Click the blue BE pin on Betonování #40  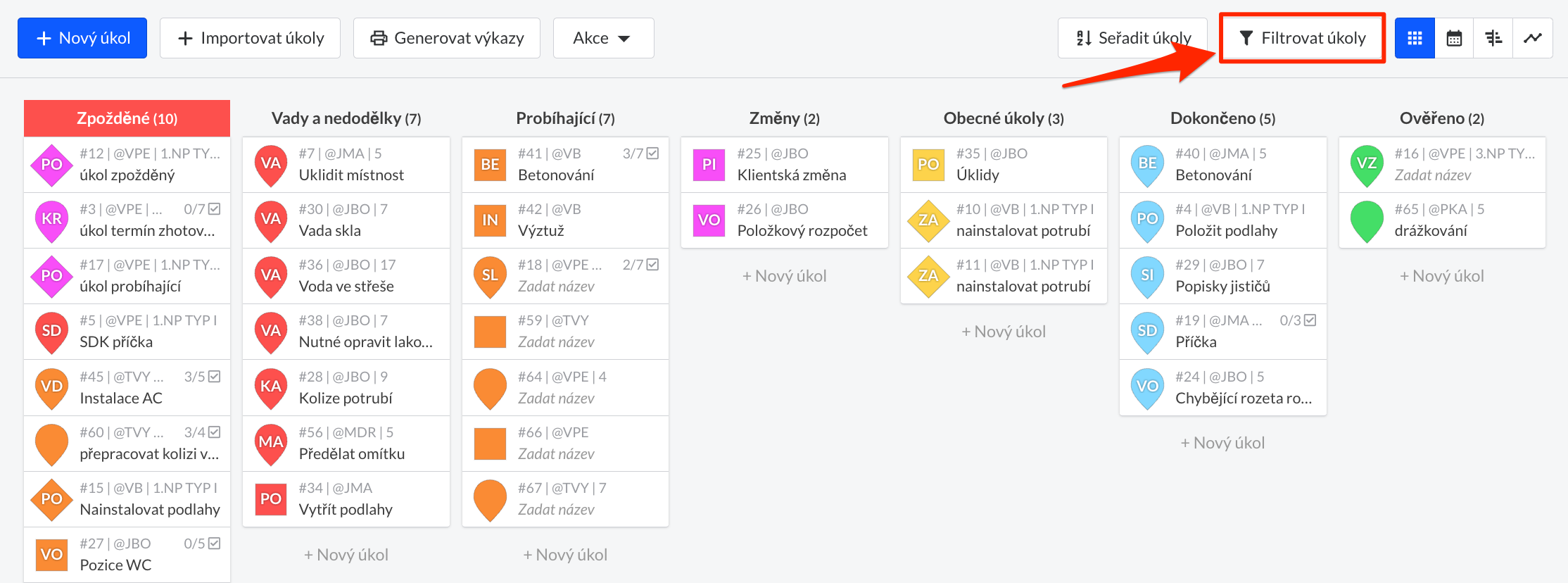tap(1146, 164)
